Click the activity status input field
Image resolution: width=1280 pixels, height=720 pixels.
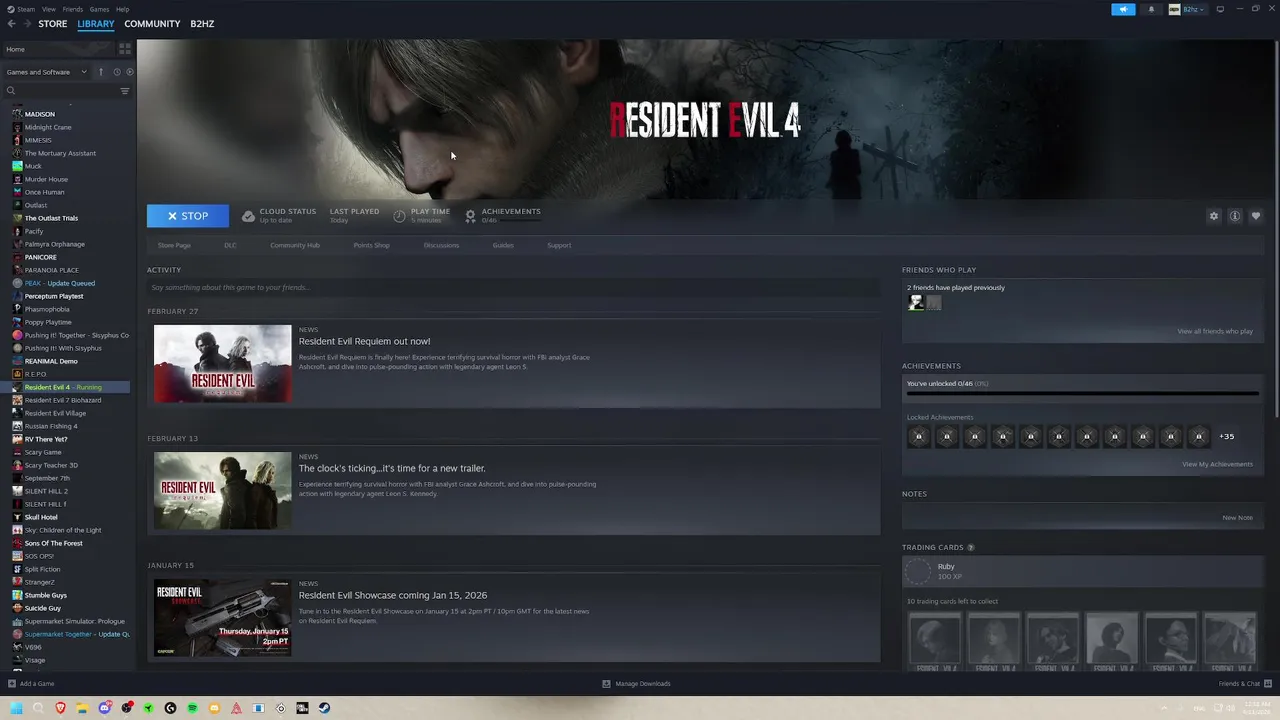(513, 288)
